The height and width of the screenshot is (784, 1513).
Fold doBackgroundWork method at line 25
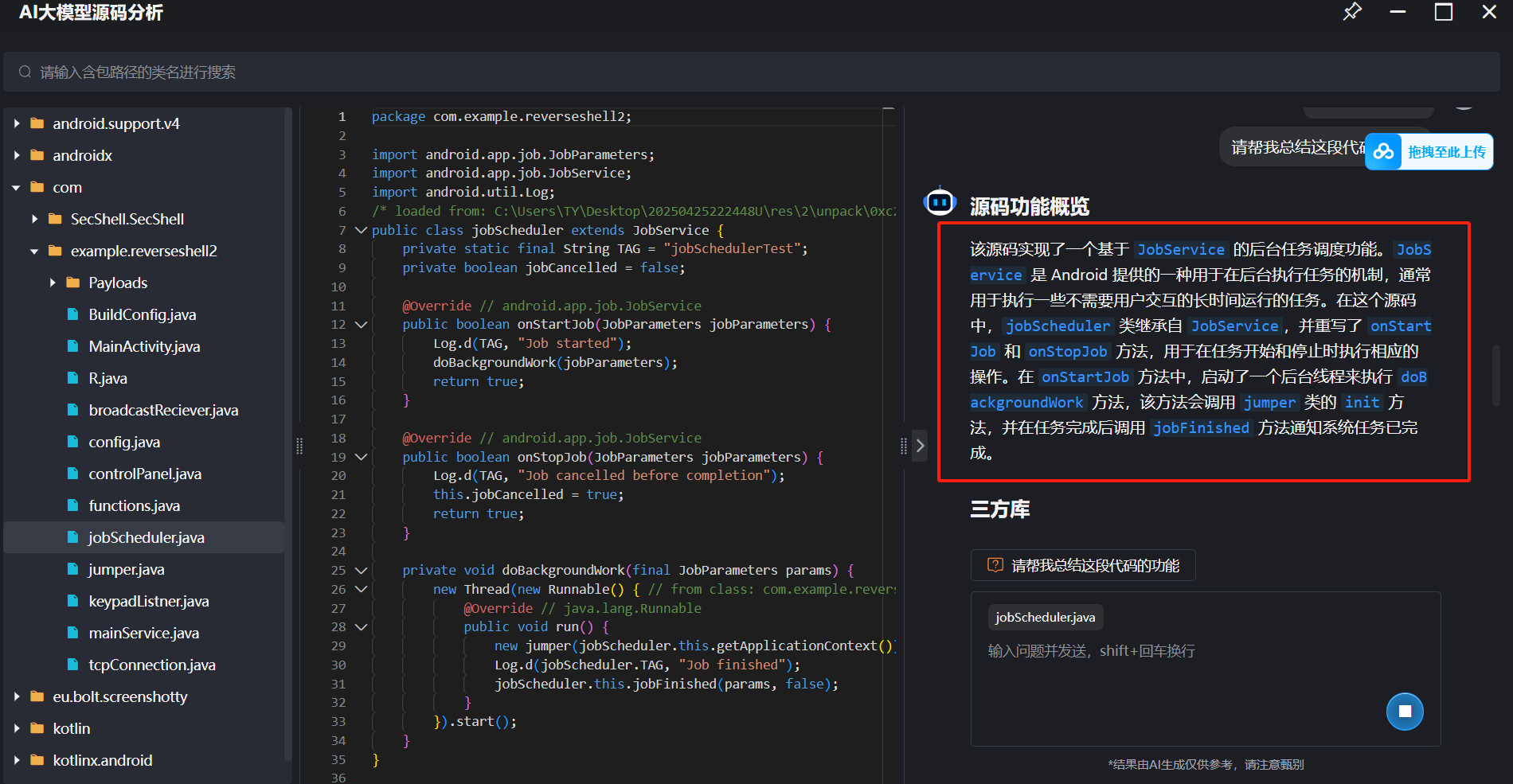pyautogui.click(x=361, y=571)
